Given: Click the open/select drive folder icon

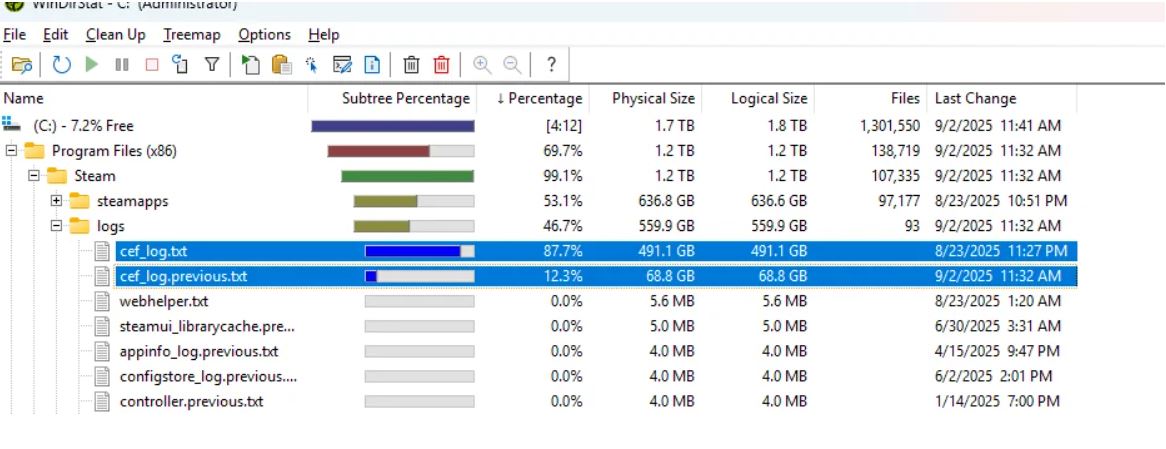Looking at the screenshot, I should [21, 65].
